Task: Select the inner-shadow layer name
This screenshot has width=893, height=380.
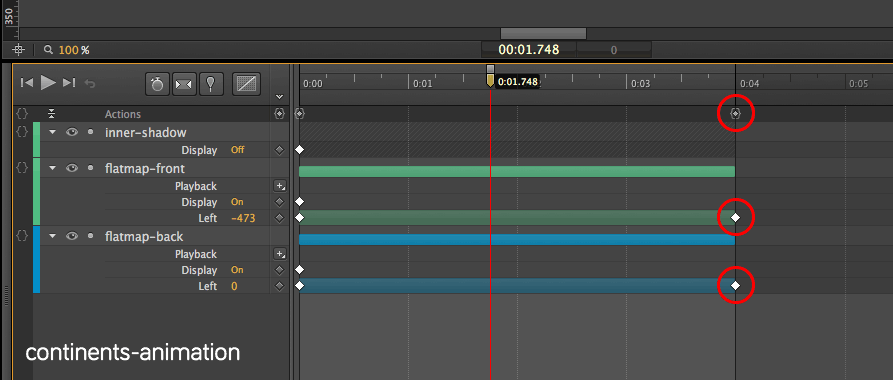Action: (x=146, y=132)
